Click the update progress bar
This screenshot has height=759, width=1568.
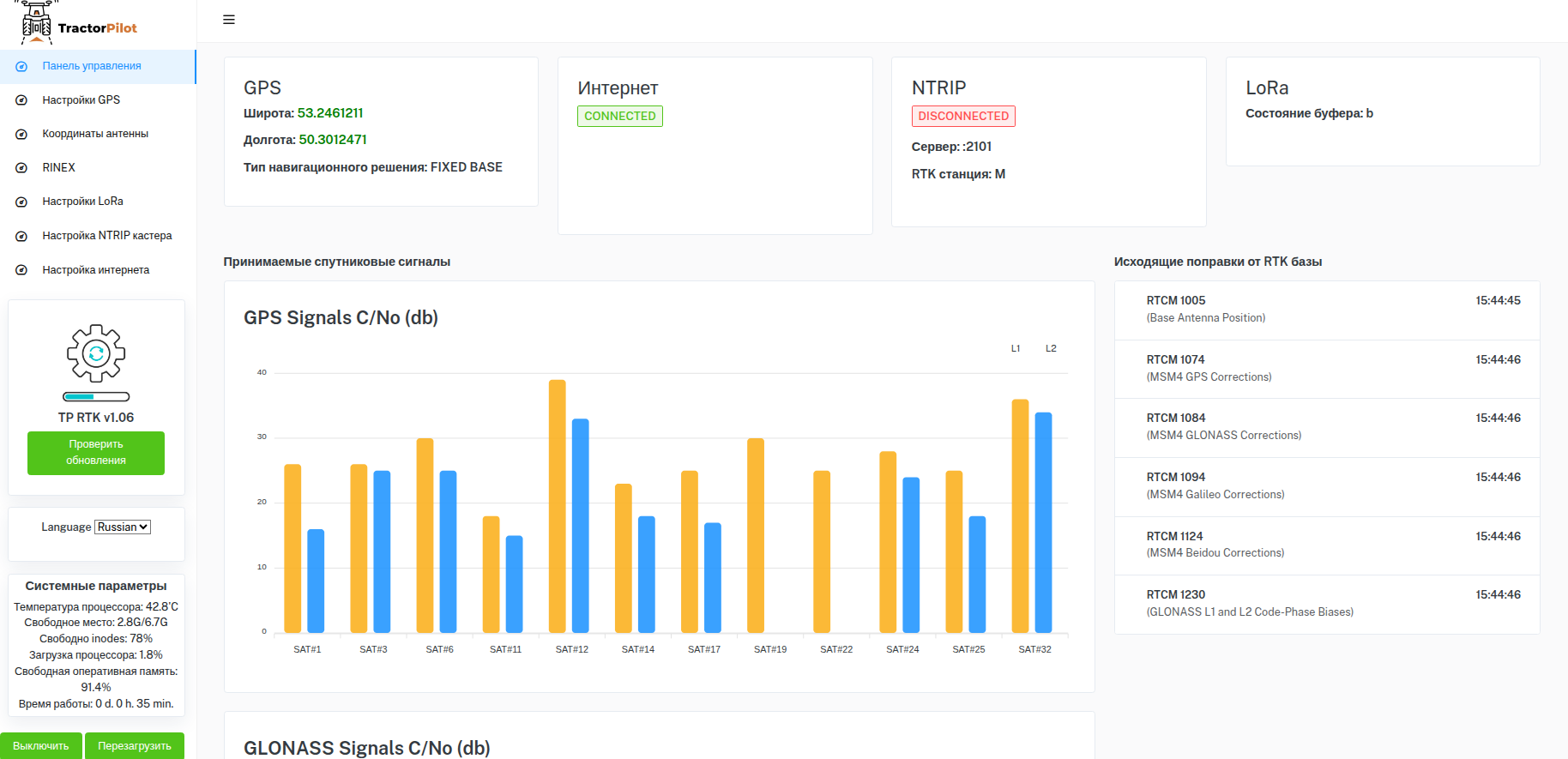[96, 397]
